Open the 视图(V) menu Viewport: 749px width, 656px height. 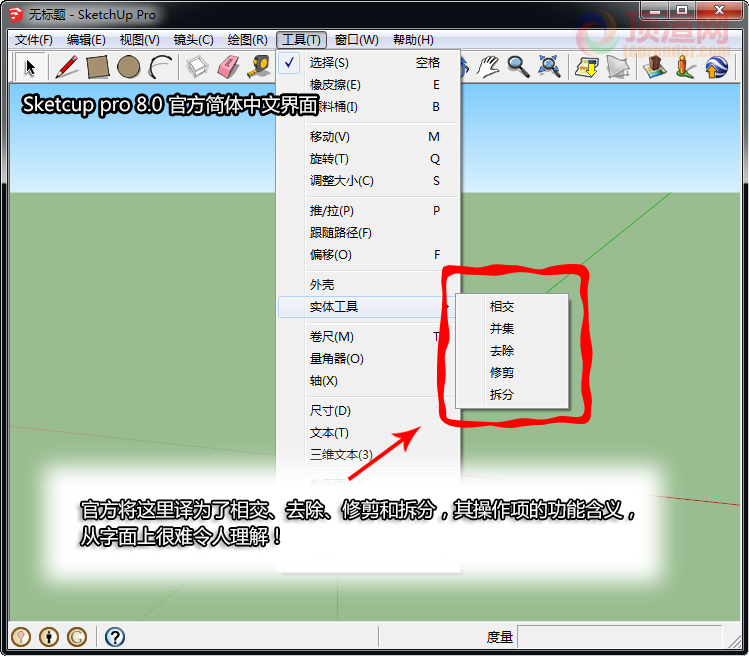tap(139, 40)
